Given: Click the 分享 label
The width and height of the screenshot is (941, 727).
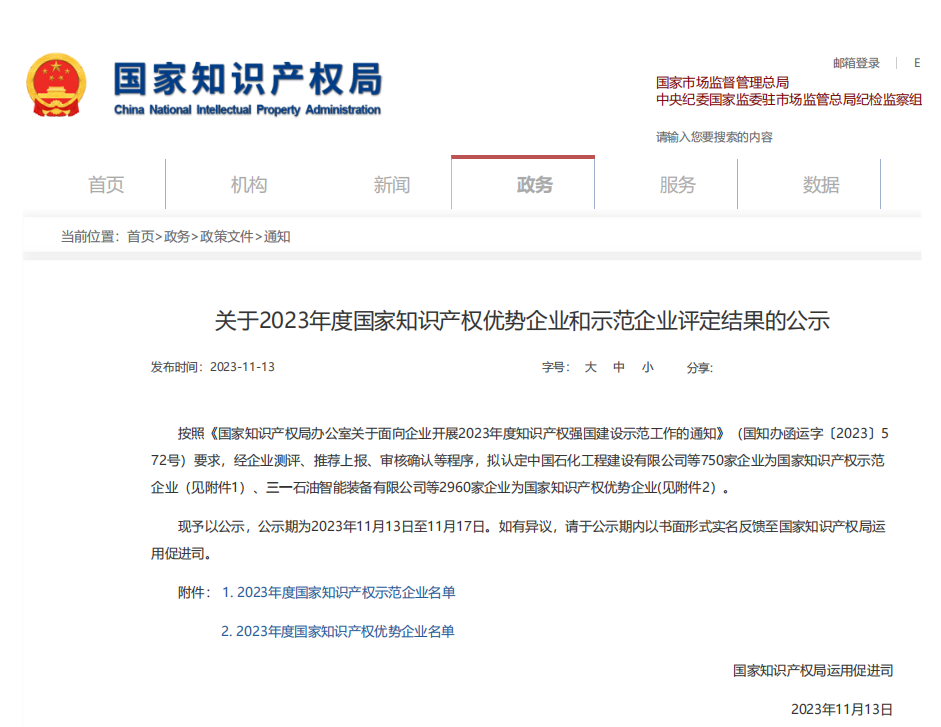Looking at the screenshot, I should pyautogui.click(x=700, y=367).
